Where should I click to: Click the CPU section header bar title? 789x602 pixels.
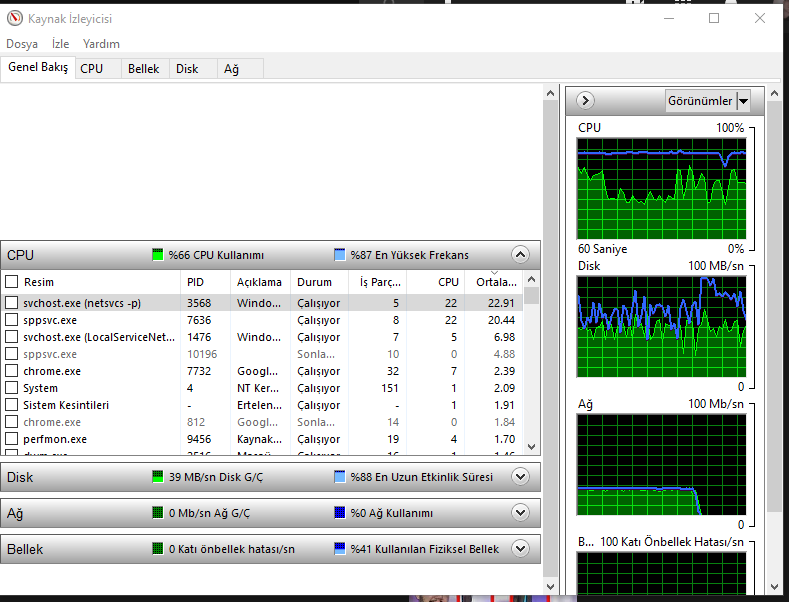(20, 255)
